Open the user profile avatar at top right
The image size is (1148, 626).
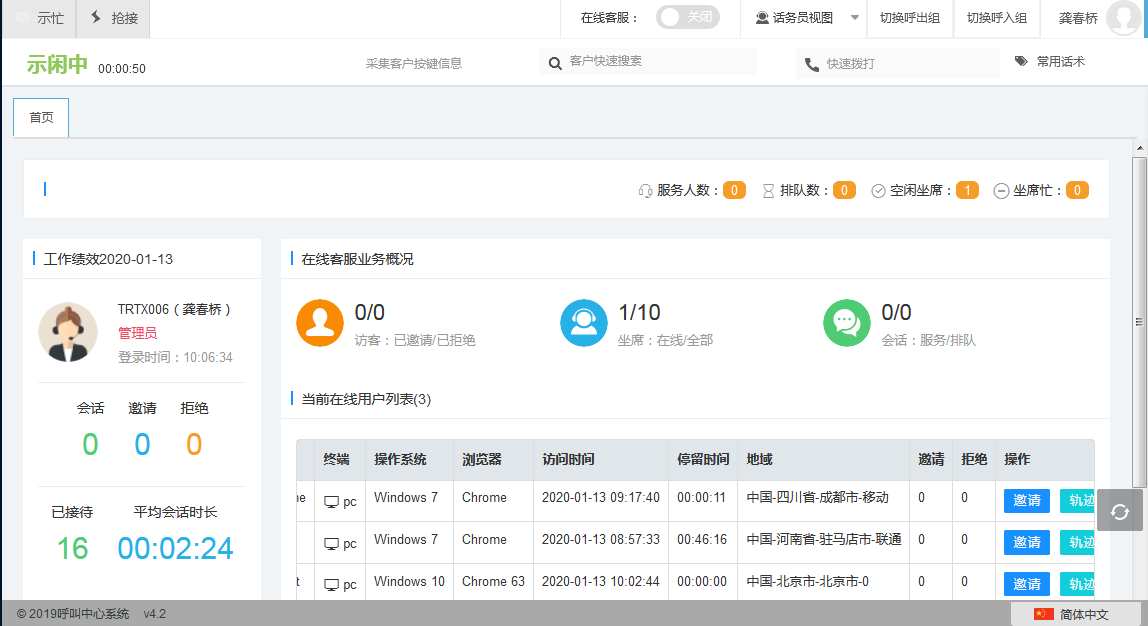pos(1125,18)
